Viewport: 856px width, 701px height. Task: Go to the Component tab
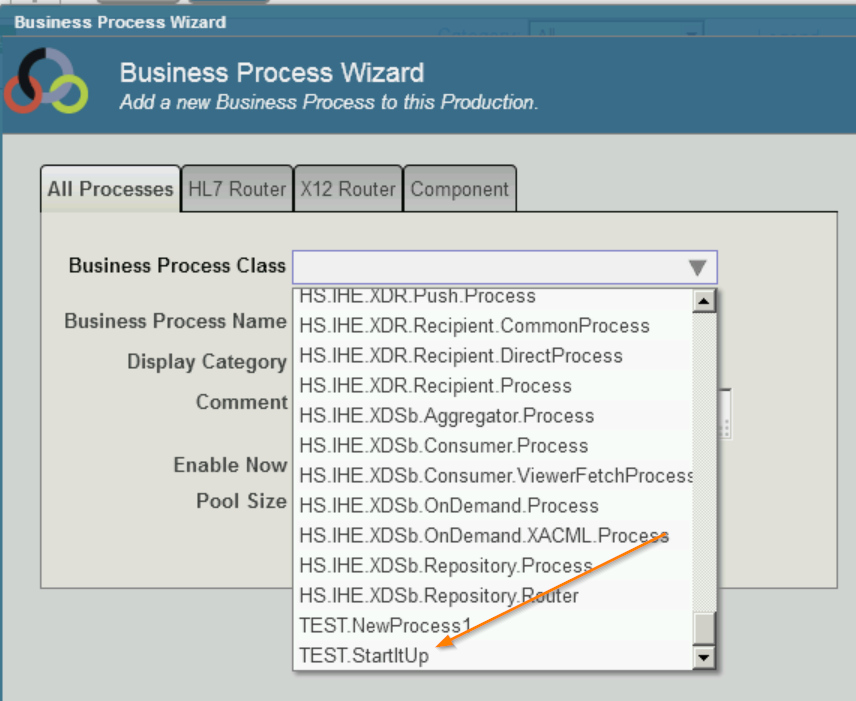(x=460, y=189)
